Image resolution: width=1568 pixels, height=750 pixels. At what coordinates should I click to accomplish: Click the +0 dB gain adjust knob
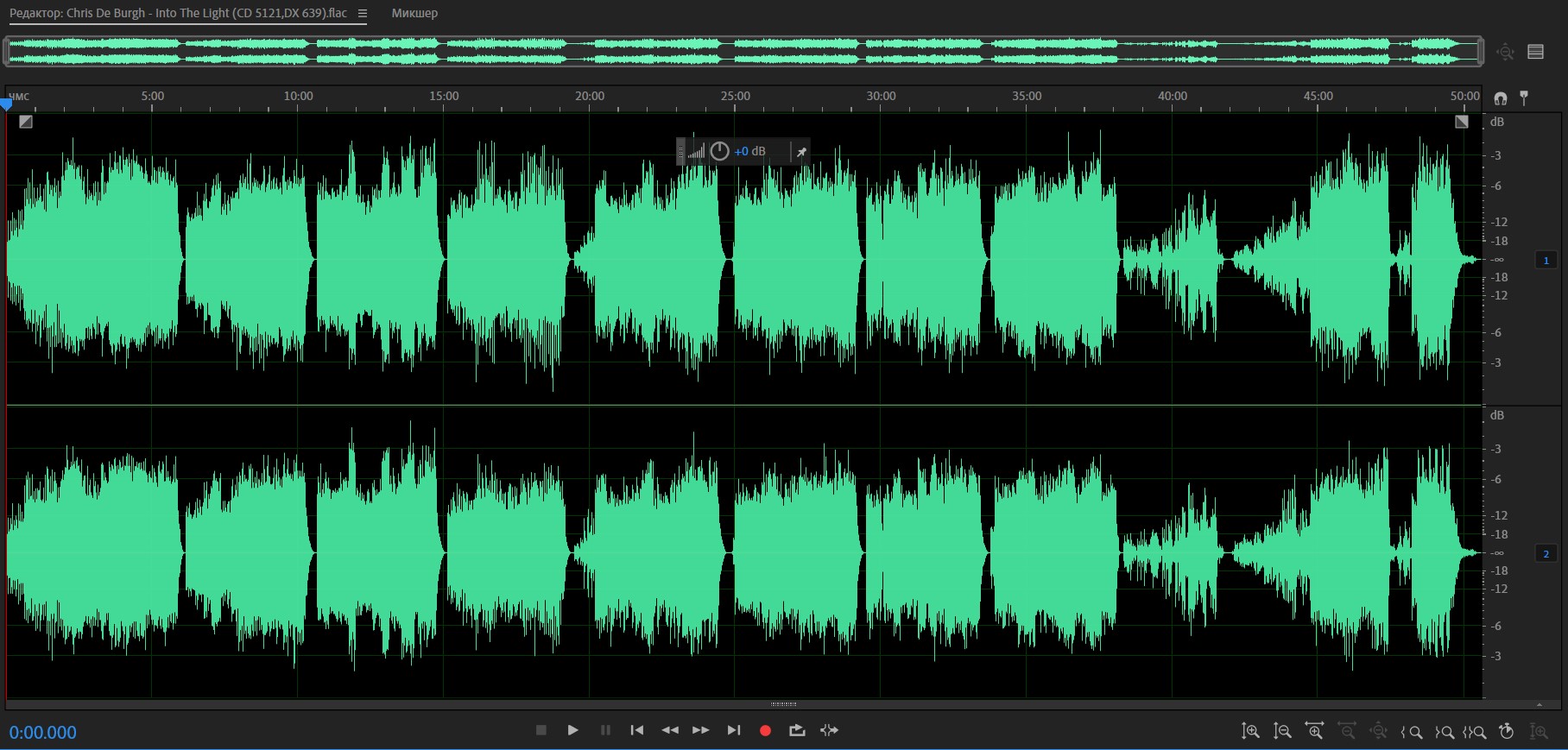coord(719,151)
